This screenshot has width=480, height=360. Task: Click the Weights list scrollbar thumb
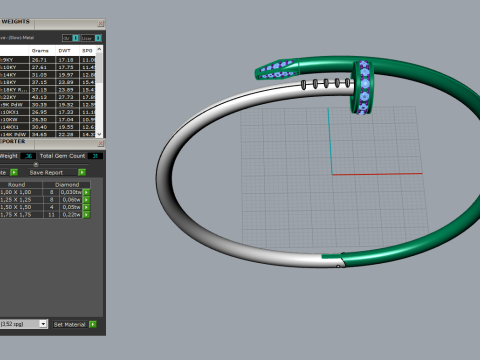click(x=99, y=68)
